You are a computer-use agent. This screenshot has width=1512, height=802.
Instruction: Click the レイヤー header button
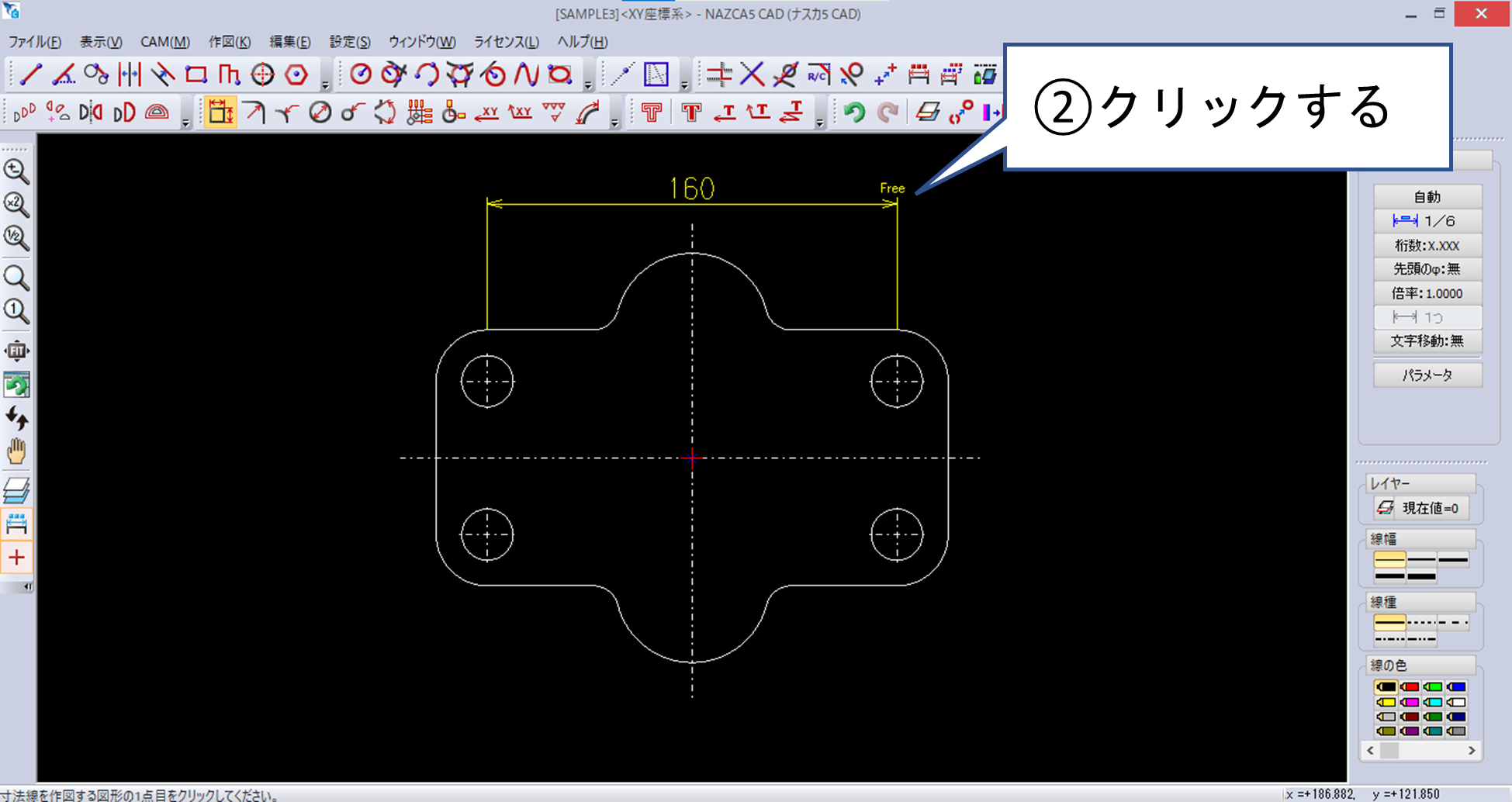[x=1420, y=484]
